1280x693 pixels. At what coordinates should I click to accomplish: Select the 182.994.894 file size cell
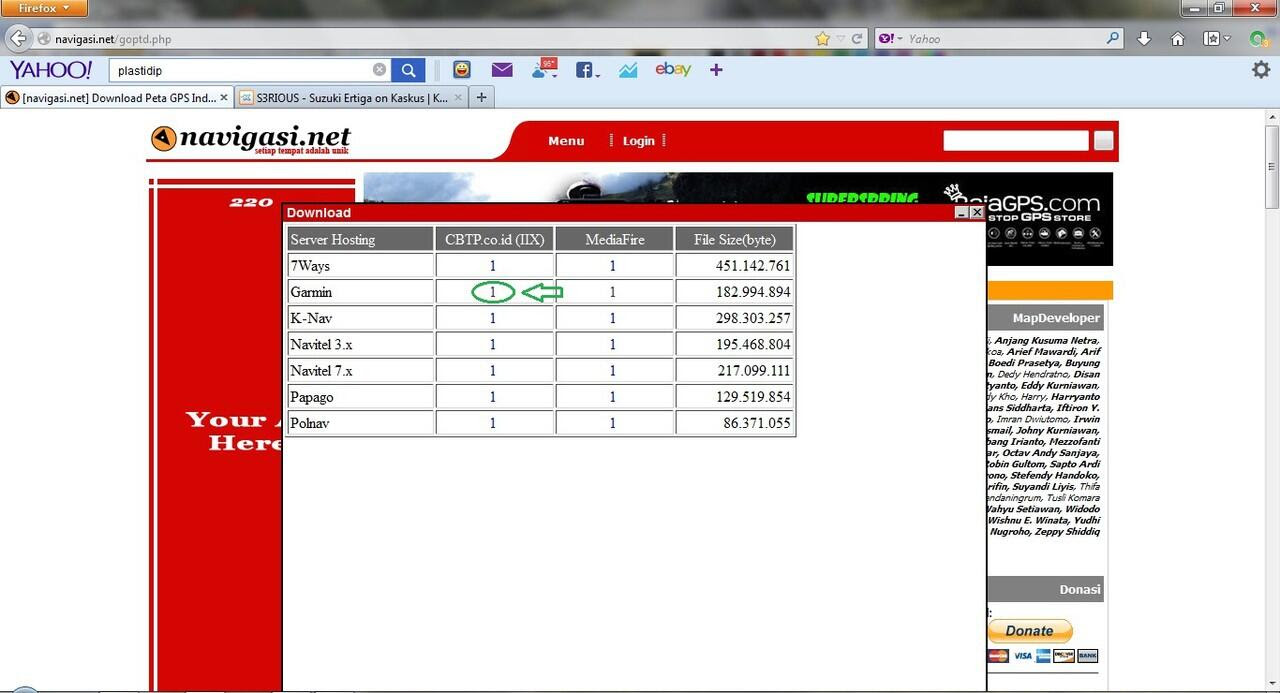(734, 292)
